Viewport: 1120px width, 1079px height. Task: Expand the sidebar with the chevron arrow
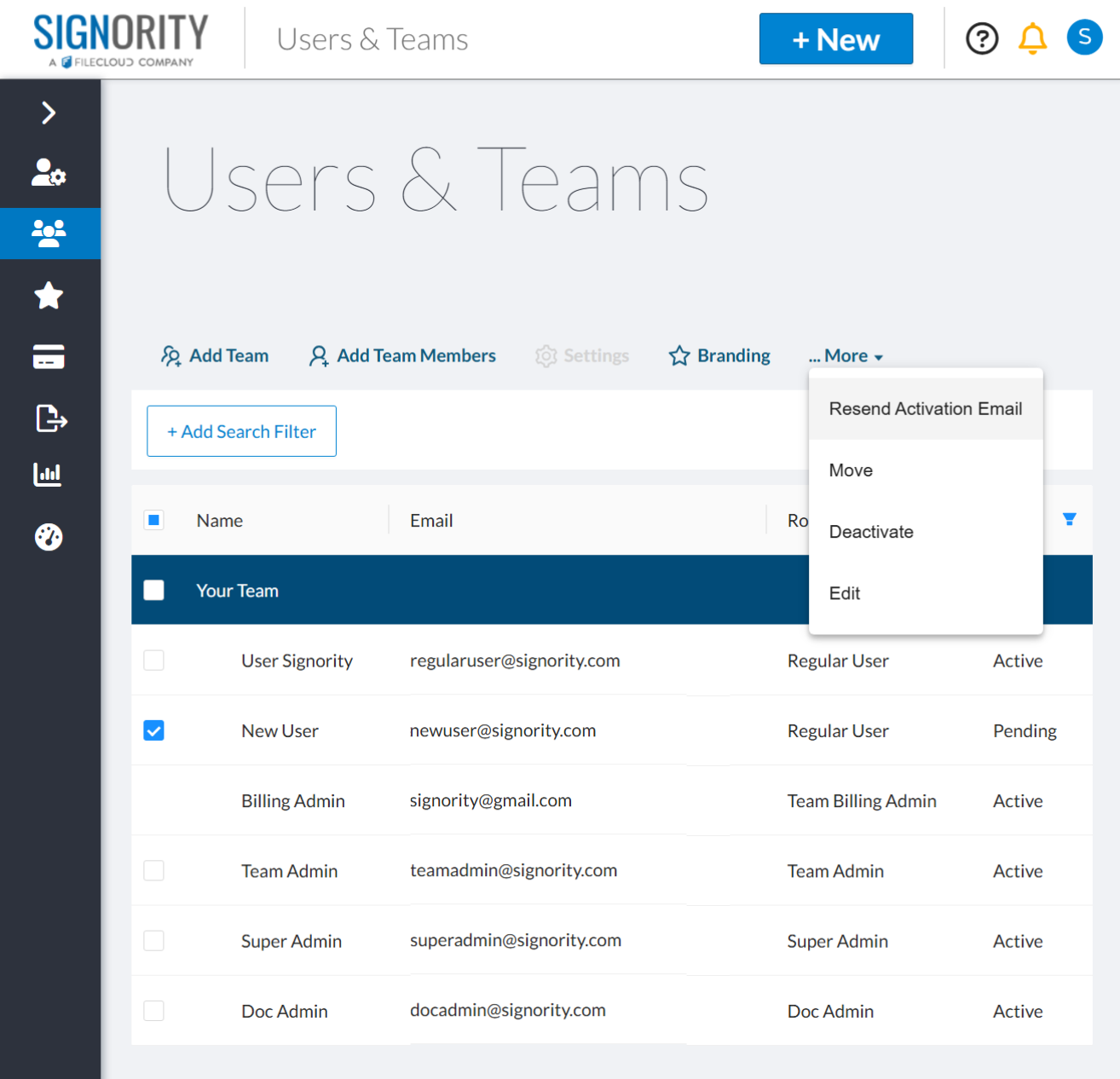coord(49,113)
